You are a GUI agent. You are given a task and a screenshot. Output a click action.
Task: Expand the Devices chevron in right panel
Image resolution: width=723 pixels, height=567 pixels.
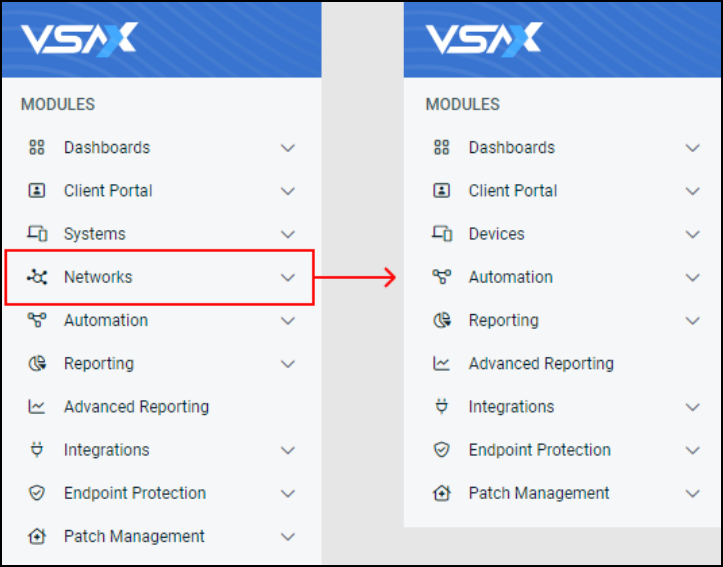693,234
